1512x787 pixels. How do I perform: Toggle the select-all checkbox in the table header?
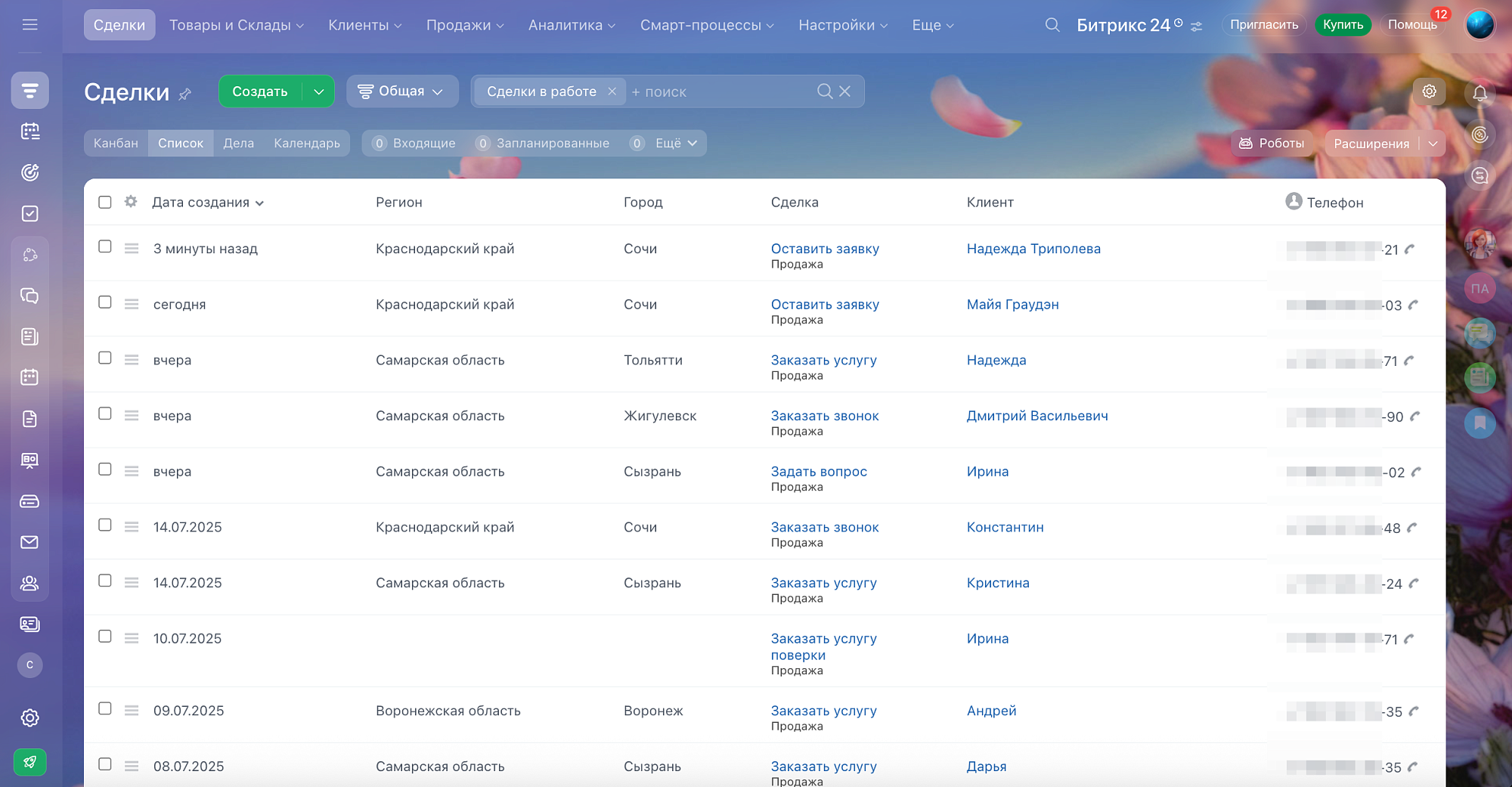click(105, 202)
